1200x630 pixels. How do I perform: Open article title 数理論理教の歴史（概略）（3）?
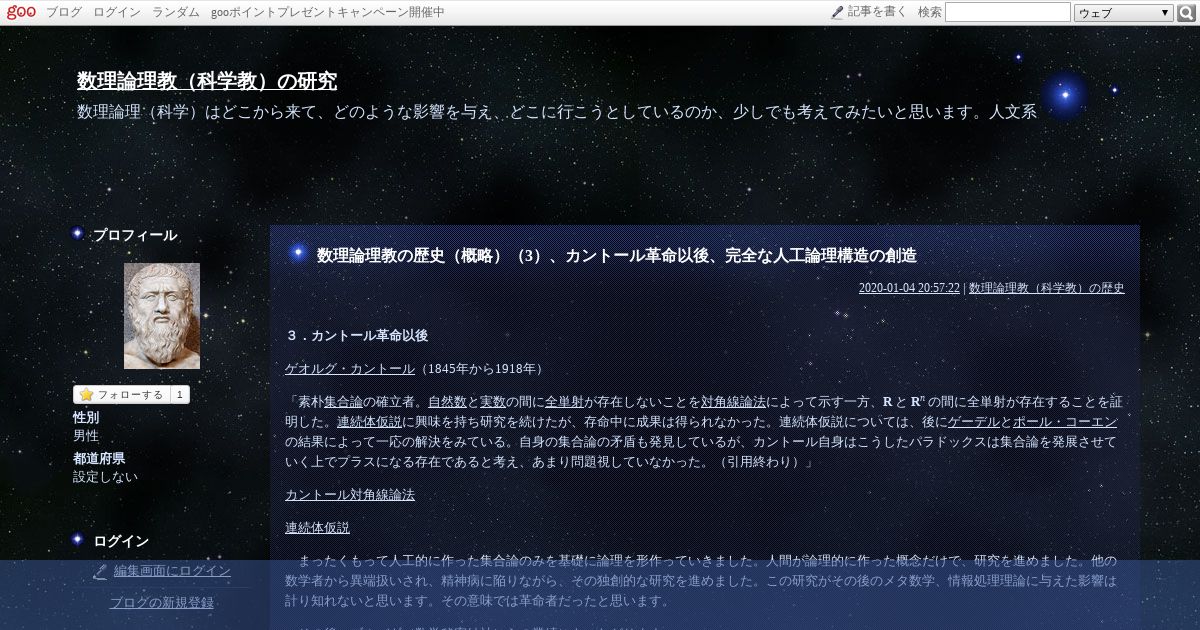coord(617,255)
